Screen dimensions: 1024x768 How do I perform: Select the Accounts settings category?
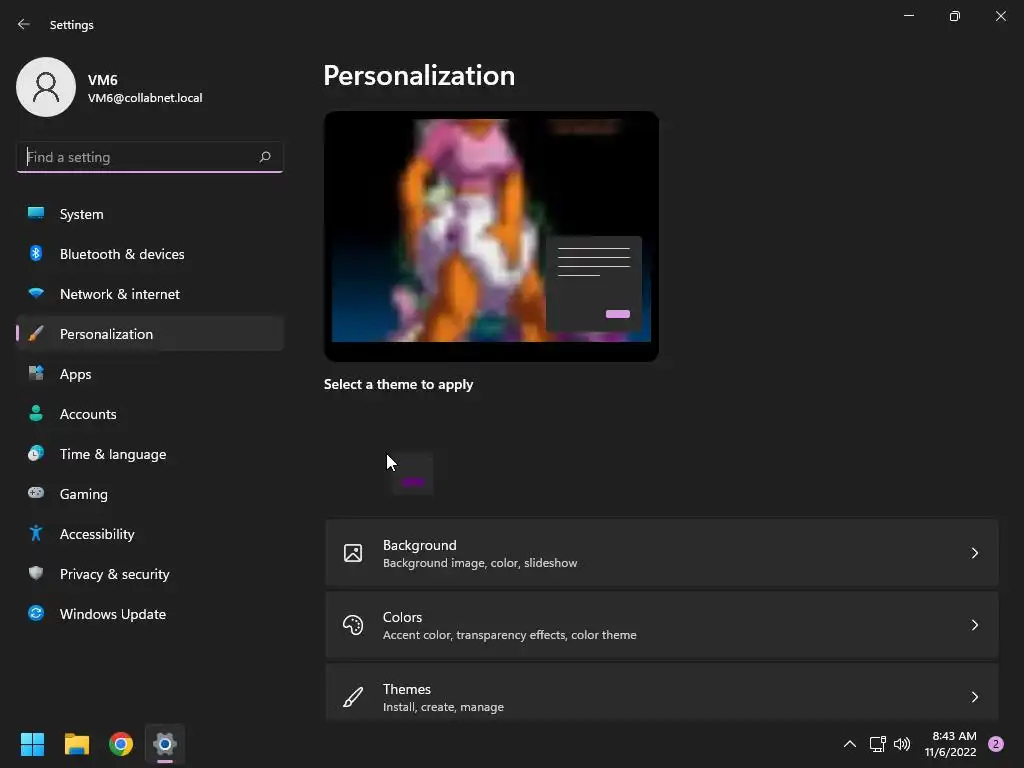150,414
